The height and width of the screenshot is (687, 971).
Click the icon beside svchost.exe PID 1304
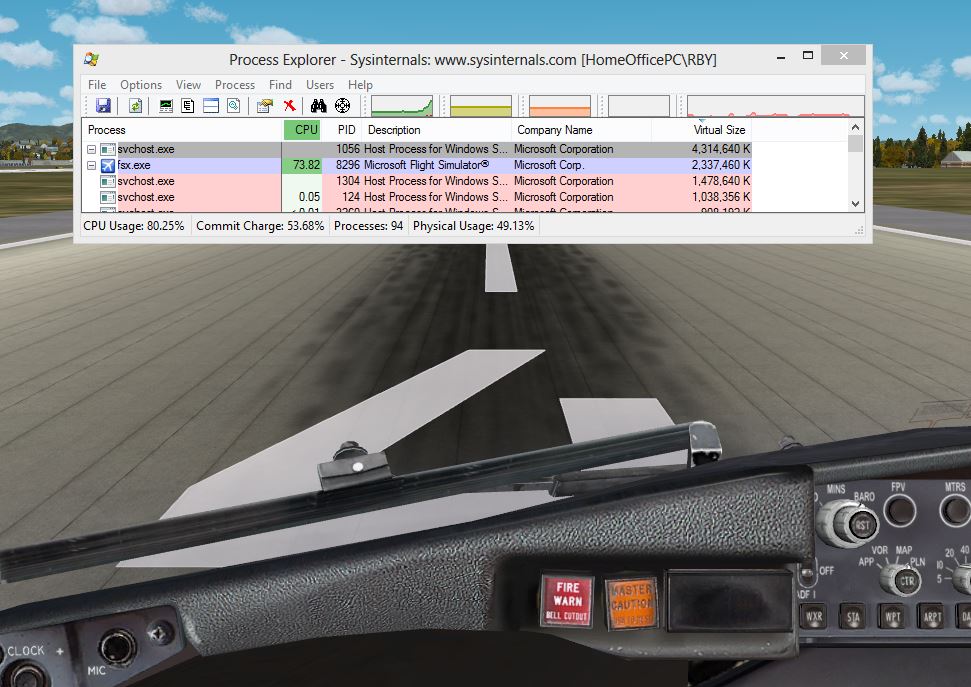108,182
